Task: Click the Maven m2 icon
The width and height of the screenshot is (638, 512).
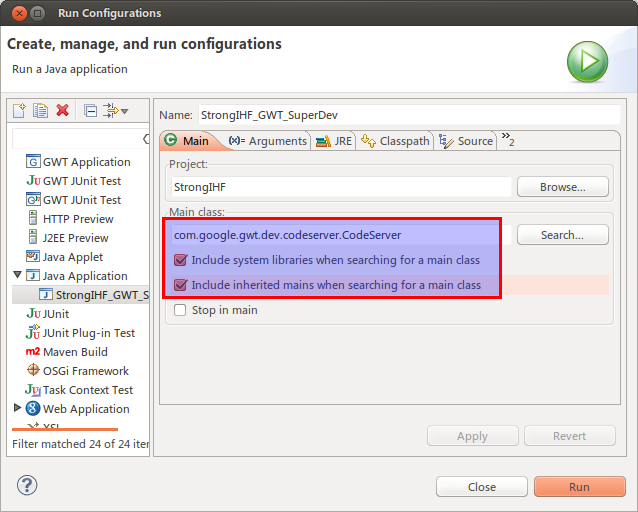Action: tap(33, 351)
